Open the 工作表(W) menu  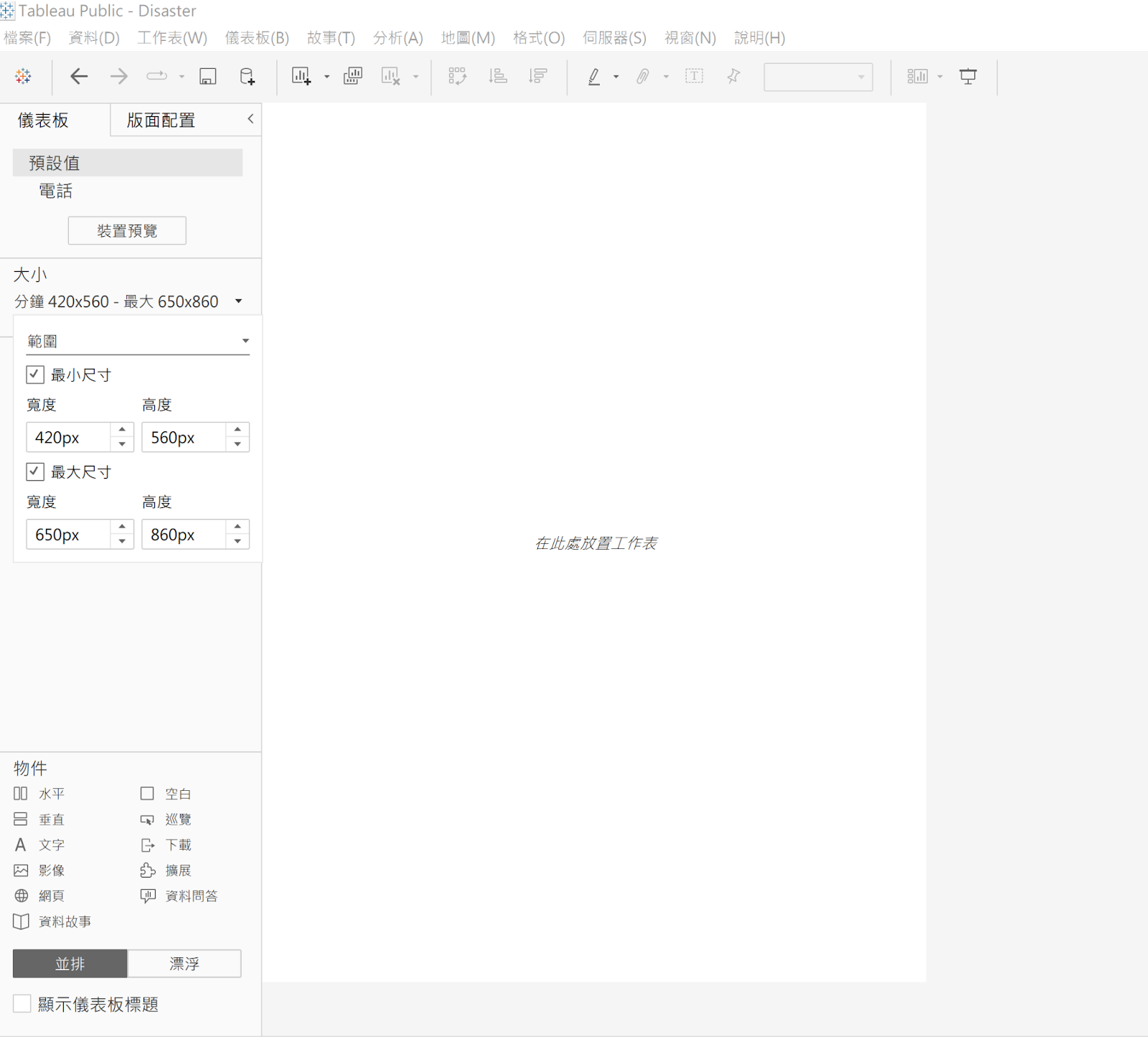pos(172,38)
